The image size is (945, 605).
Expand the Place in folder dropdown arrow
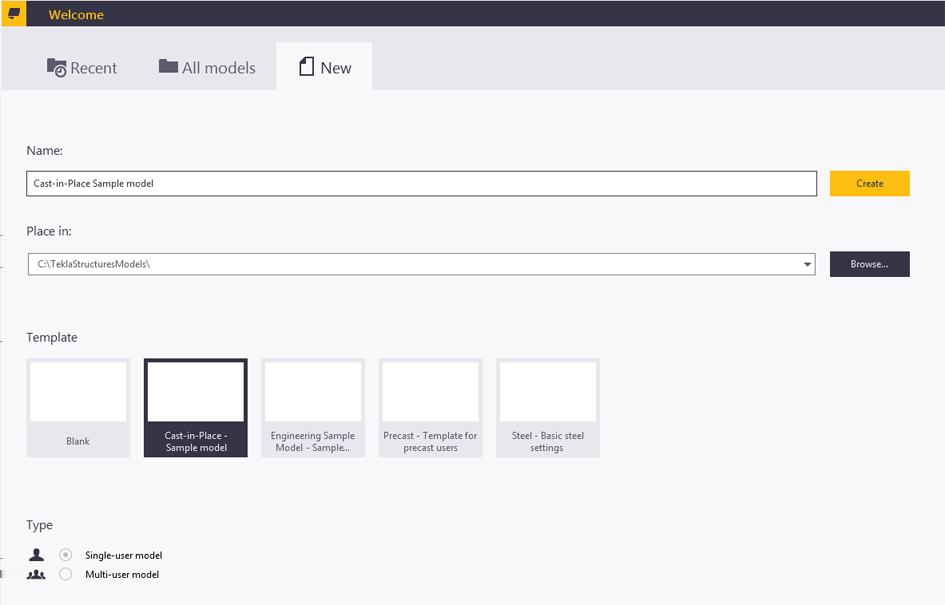point(807,264)
